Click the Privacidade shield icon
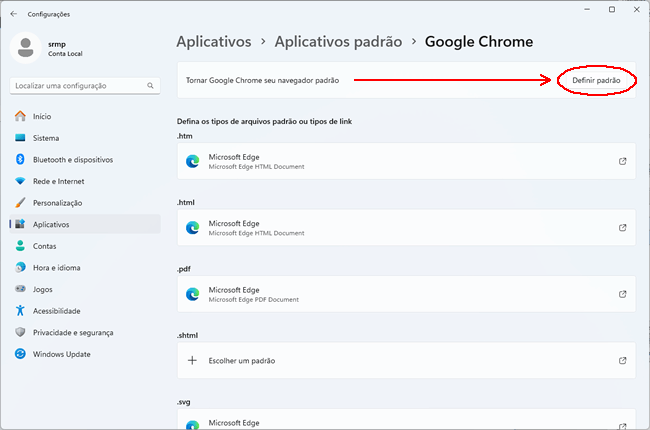Image resolution: width=650 pixels, height=430 pixels. pos(20,332)
